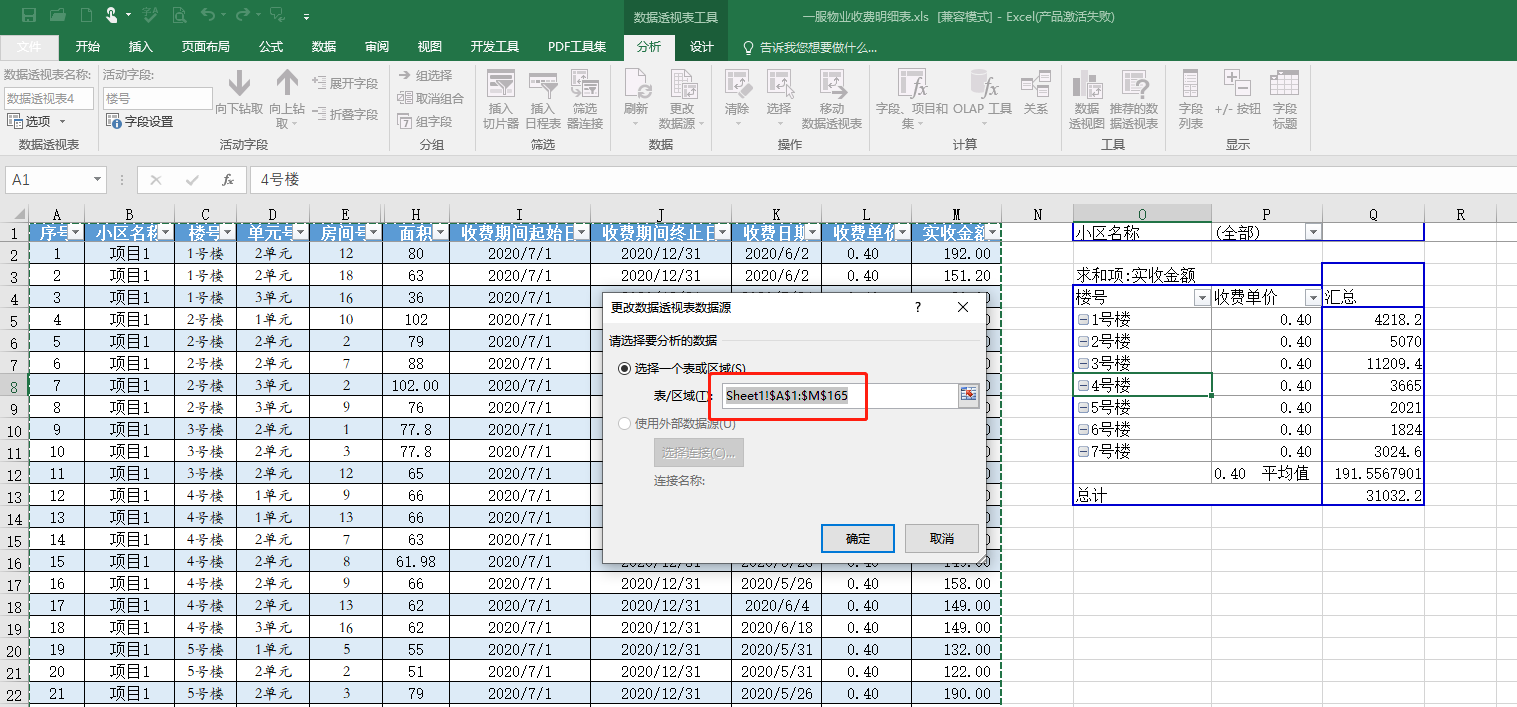
Task: Click the Undo arrow icon
Action: (x=207, y=16)
